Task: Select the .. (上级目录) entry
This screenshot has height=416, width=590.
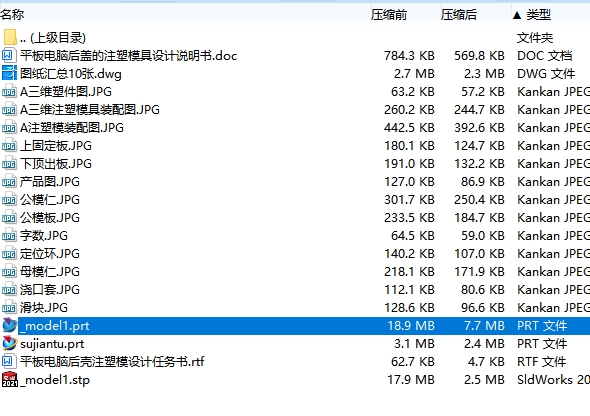Action: [x=53, y=38]
